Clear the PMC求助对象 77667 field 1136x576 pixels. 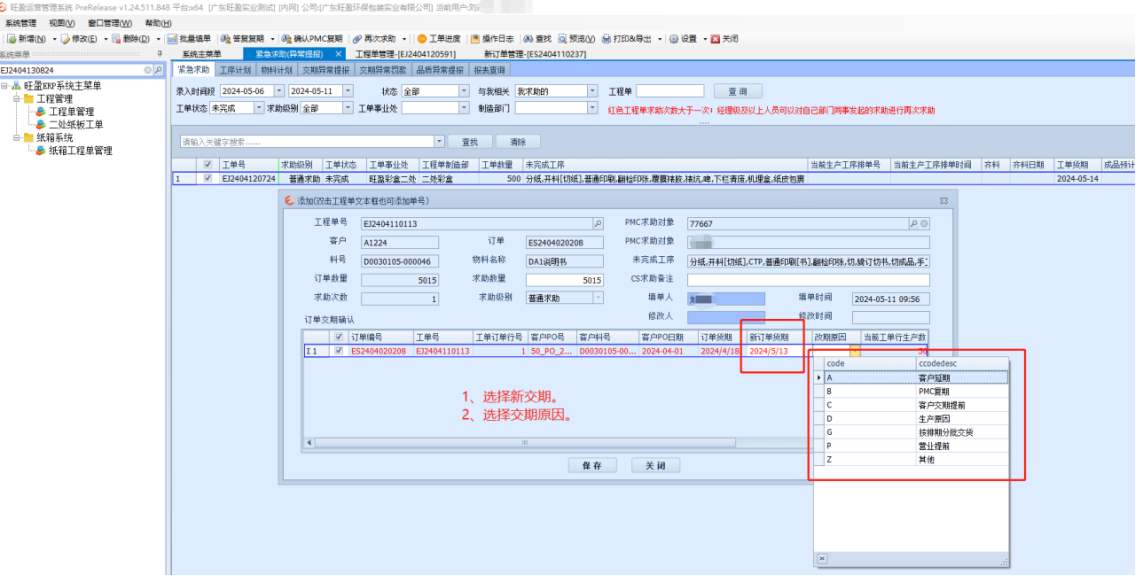924,224
